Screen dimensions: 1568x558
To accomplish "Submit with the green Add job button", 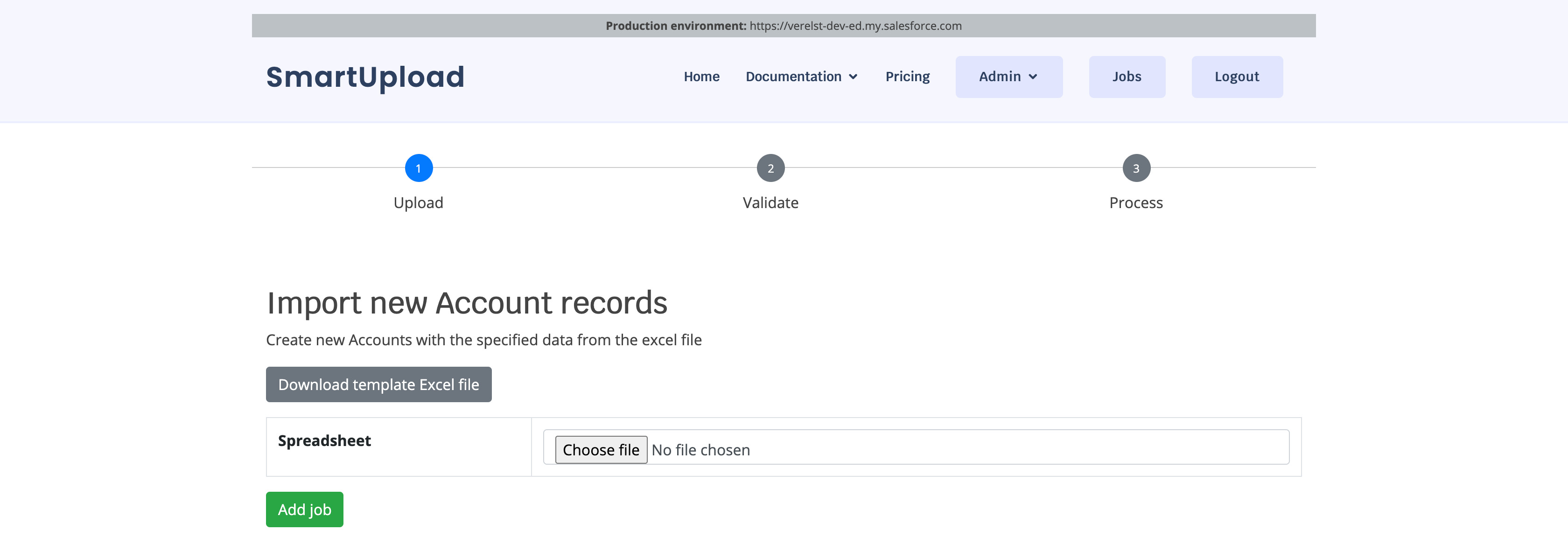I will click(304, 509).
